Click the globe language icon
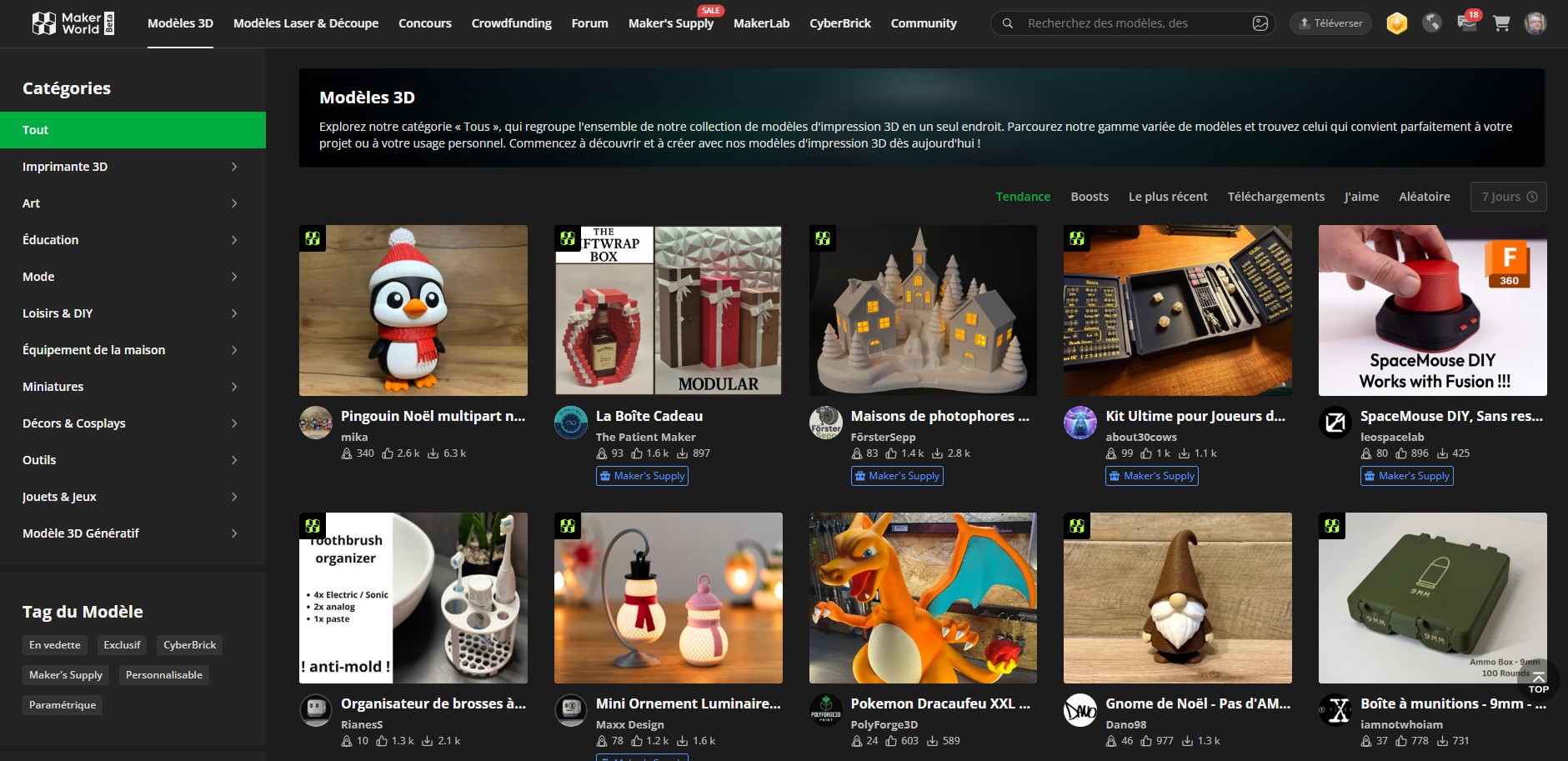The image size is (1568, 761). point(1432,23)
